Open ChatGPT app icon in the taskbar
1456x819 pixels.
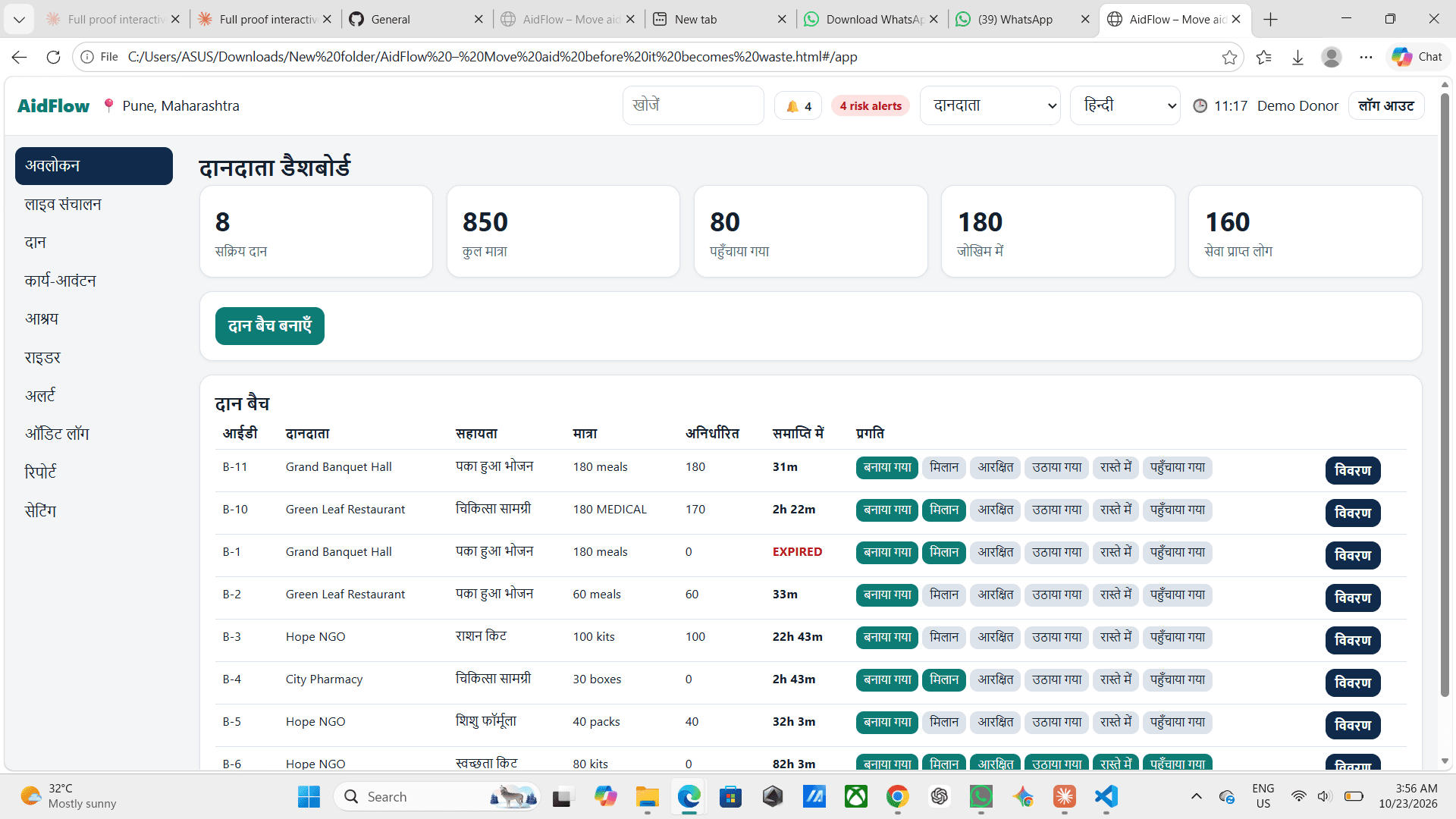coord(939,796)
